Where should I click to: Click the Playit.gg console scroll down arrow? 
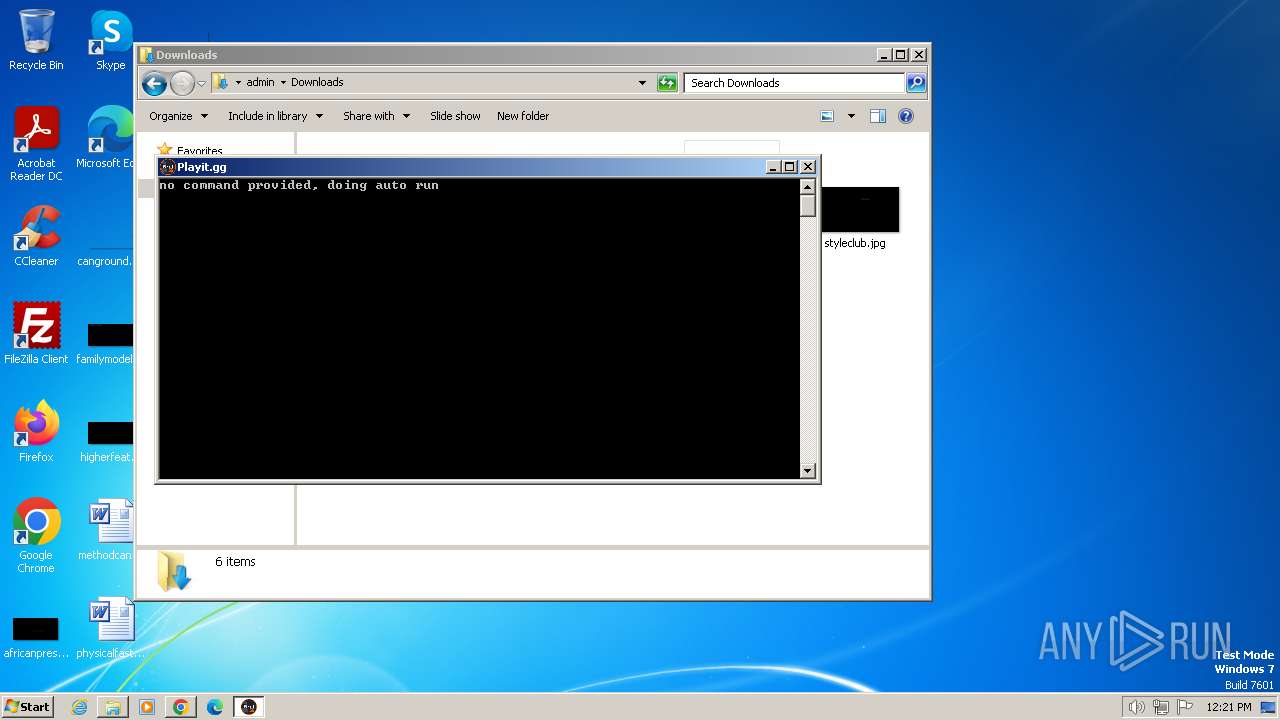pos(808,471)
